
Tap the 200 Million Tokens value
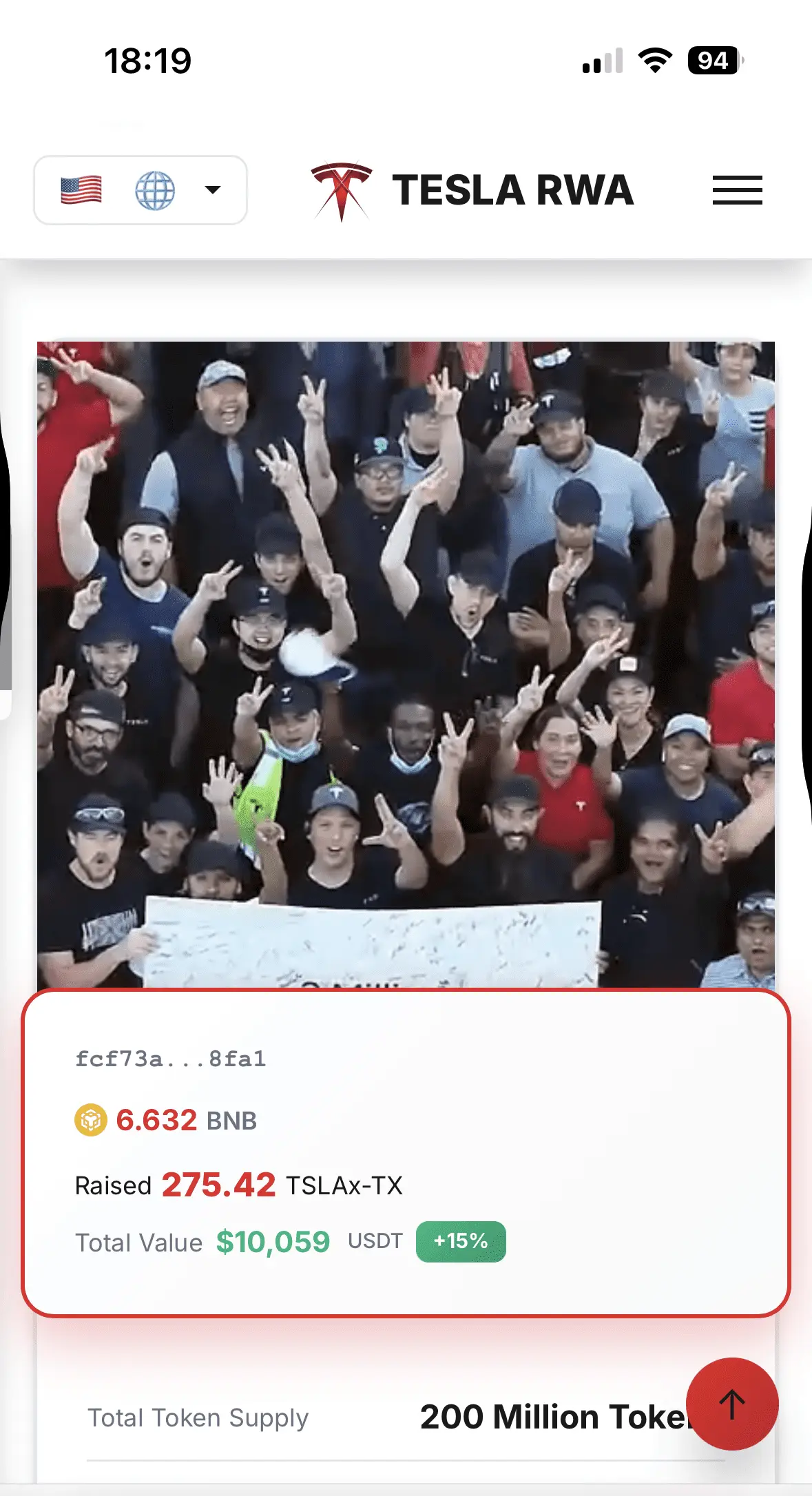pyautogui.click(x=554, y=1417)
